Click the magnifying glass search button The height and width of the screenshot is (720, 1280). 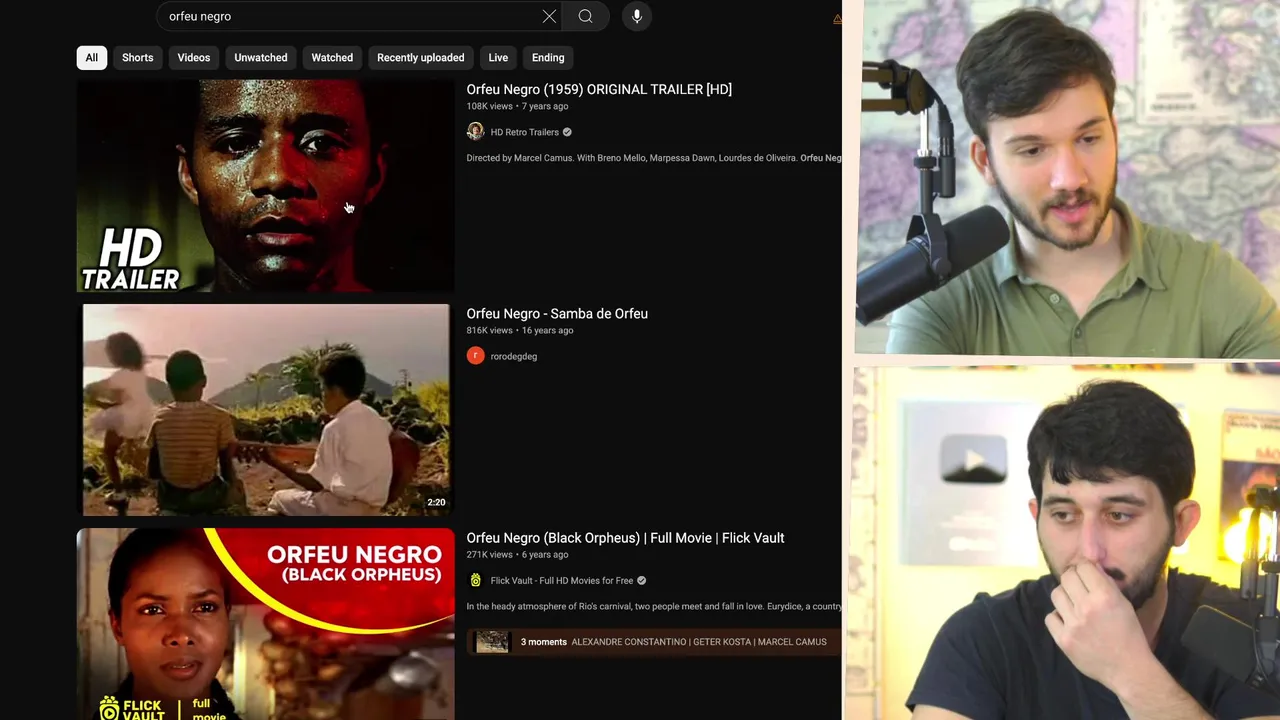tap(585, 16)
